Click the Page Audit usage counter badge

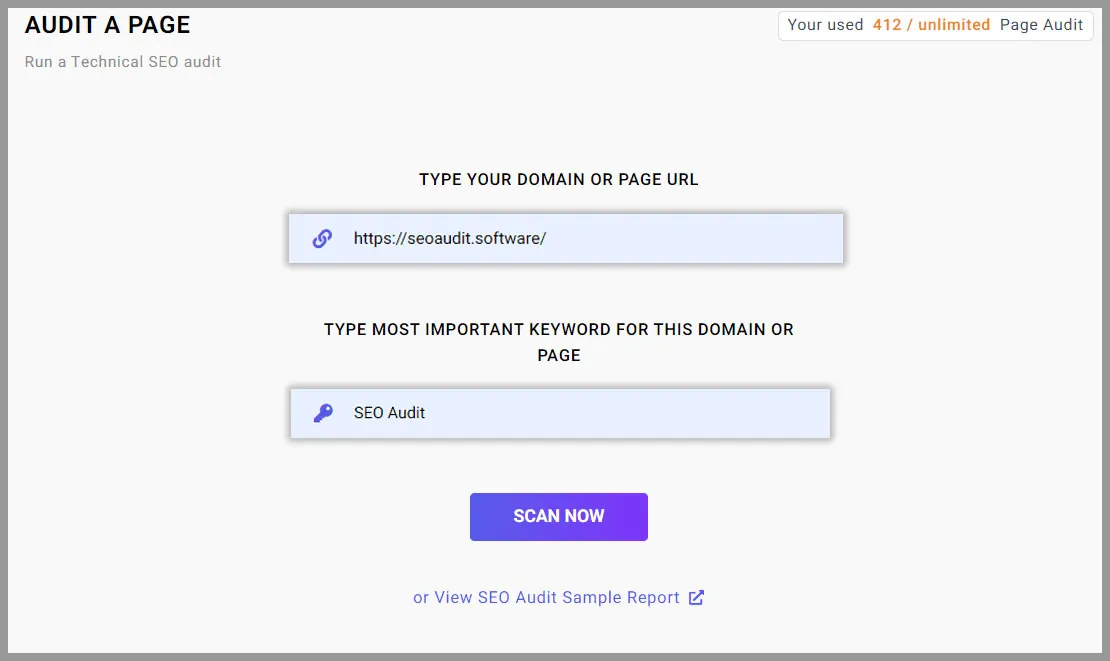936,25
